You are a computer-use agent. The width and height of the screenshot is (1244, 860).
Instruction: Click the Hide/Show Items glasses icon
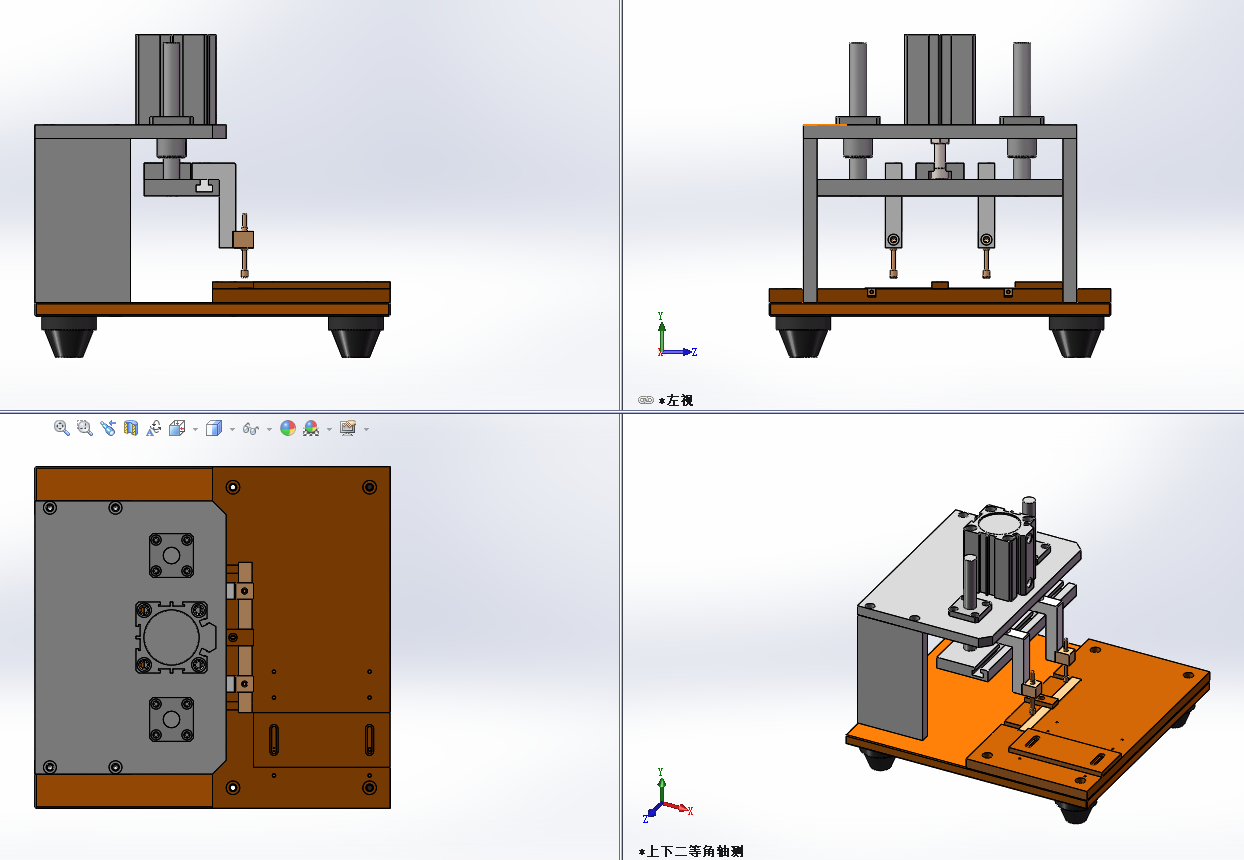coord(251,429)
